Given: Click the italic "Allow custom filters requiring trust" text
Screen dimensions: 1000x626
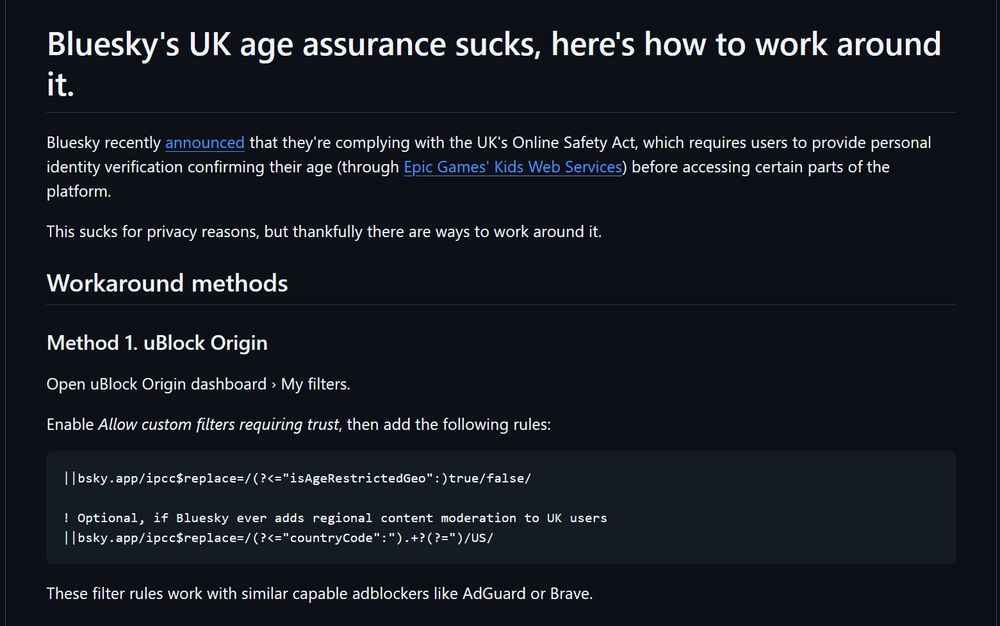Looking at the screenshot, I should coord(219,424).
